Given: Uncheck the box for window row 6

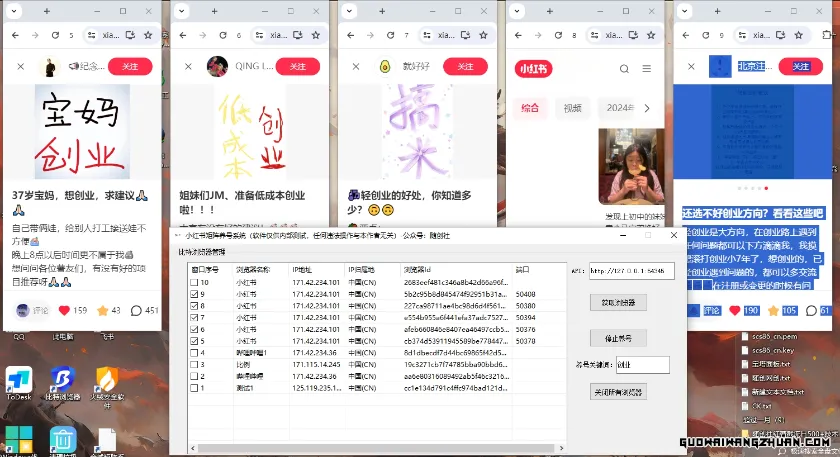Looking at the screenshot, I should coord(194,329).
